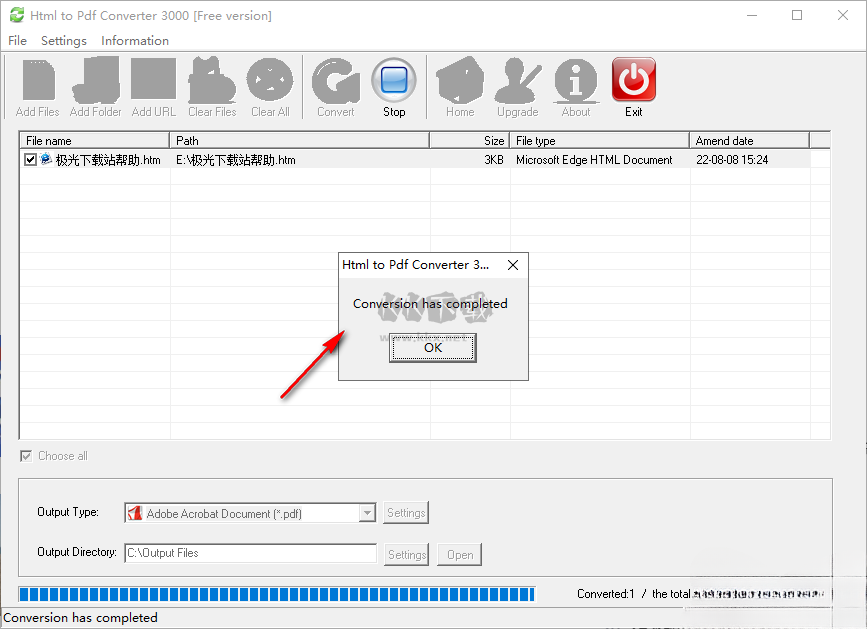Click the Output Directory path field

coord(250,553)
